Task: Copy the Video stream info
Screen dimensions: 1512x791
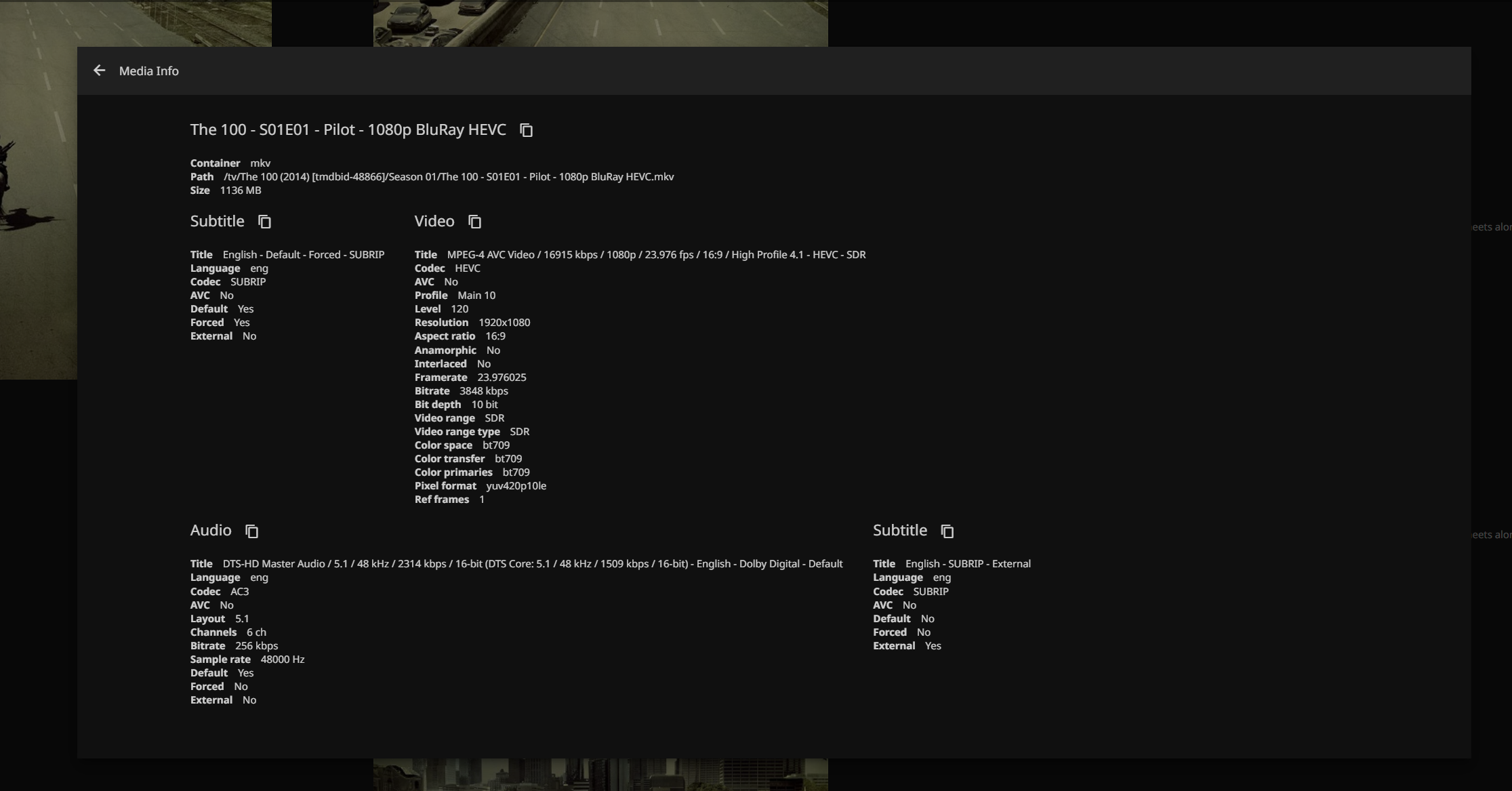Action: coord(474,222)
